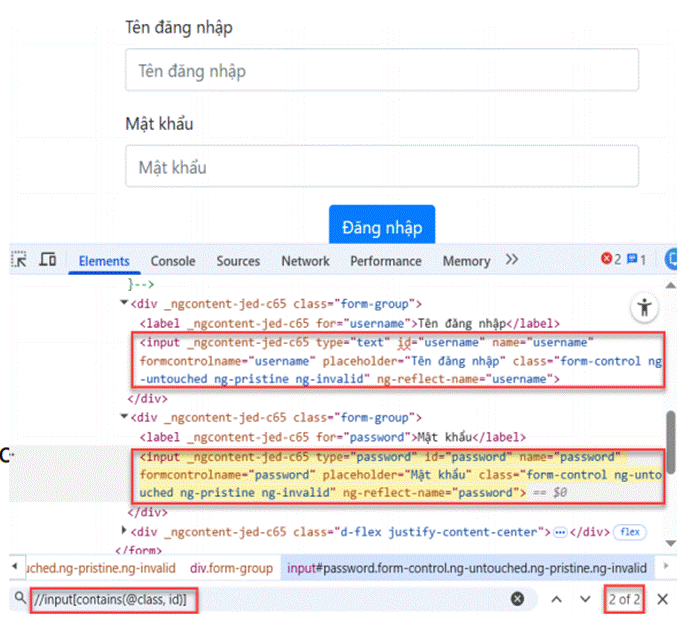Go to previous search match
This screenshot has width=692, height=630.
click(557, 598)
